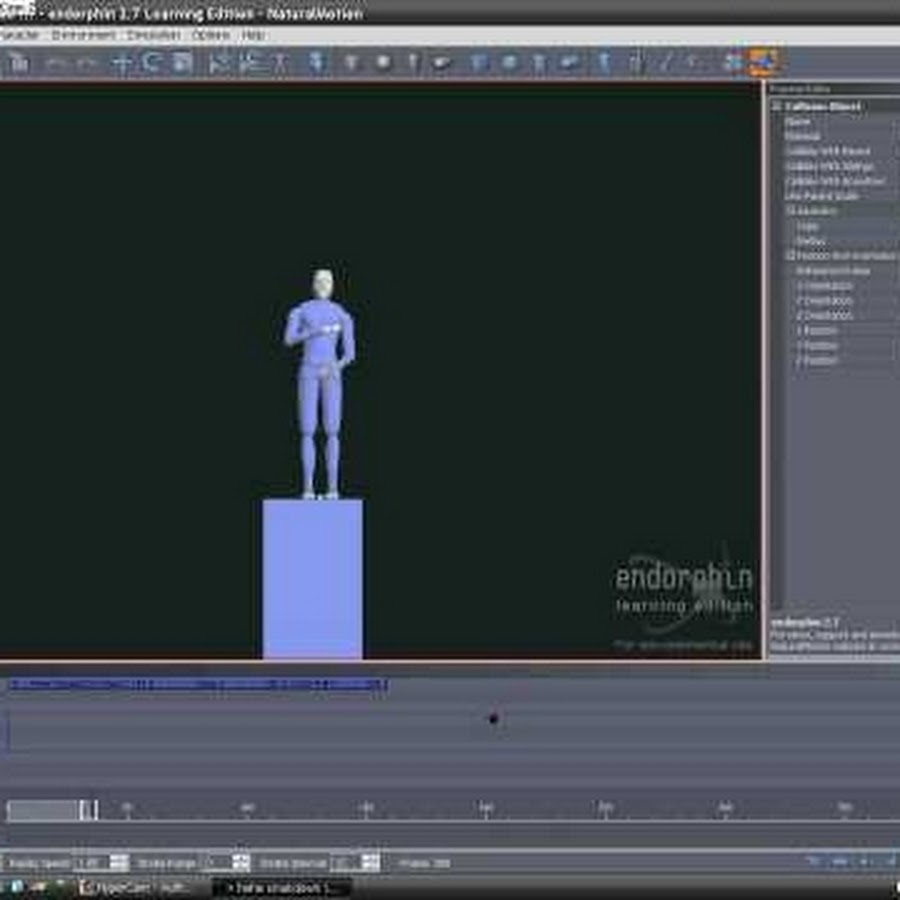
Task: Select the blue event bar in timeline
Action: coord(198,685)
